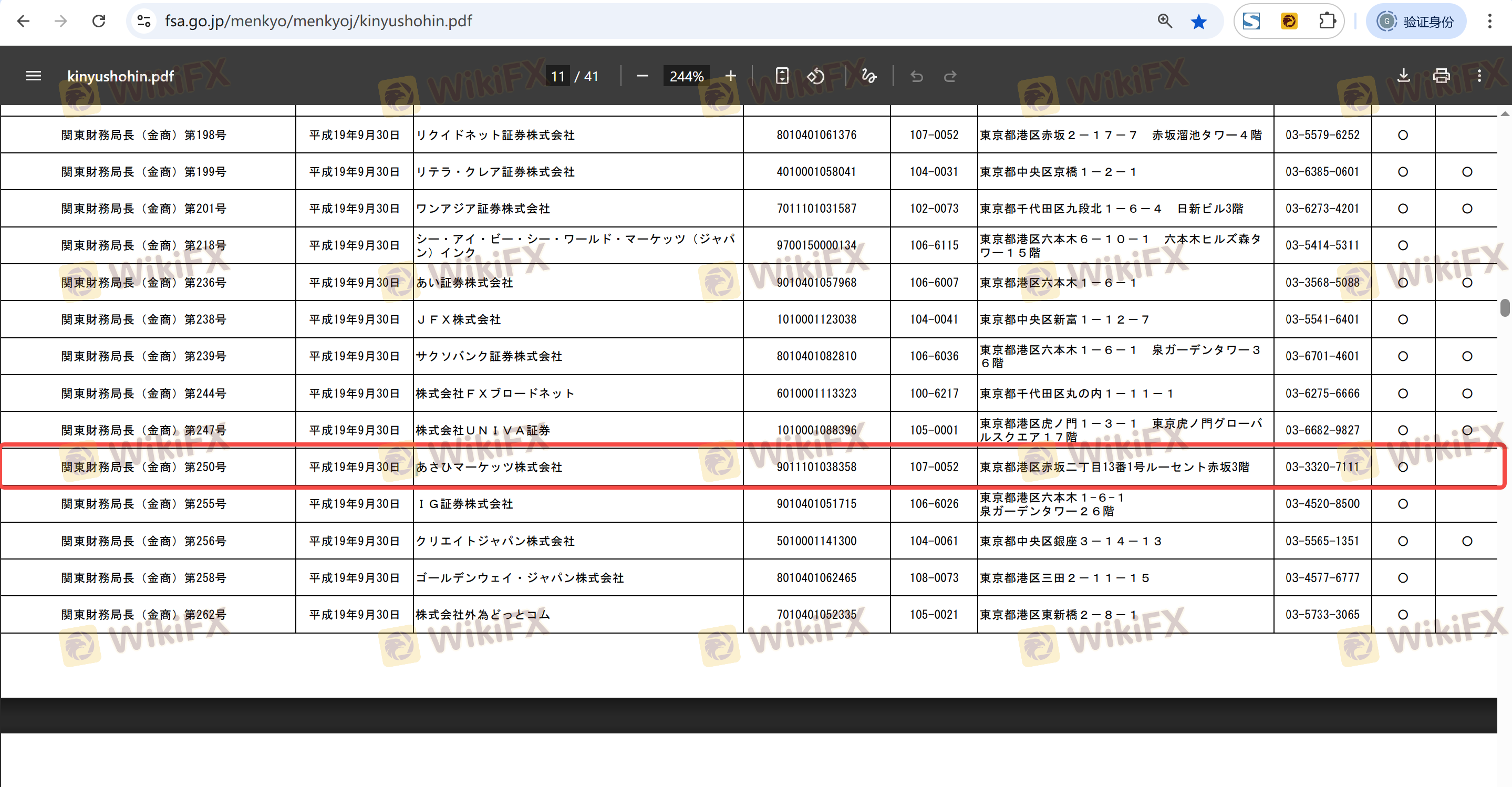
Task: Click the company name あさひマーケッツ株式会社
Action: [489, 468]
